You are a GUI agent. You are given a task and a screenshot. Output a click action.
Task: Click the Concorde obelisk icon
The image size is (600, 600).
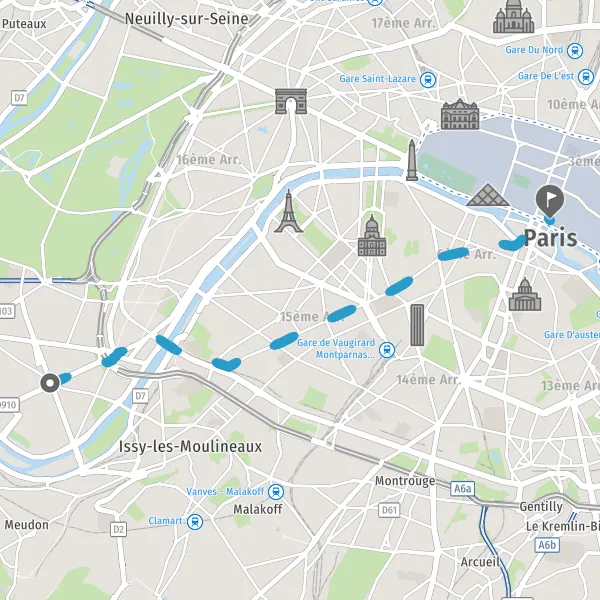point(412,160)
